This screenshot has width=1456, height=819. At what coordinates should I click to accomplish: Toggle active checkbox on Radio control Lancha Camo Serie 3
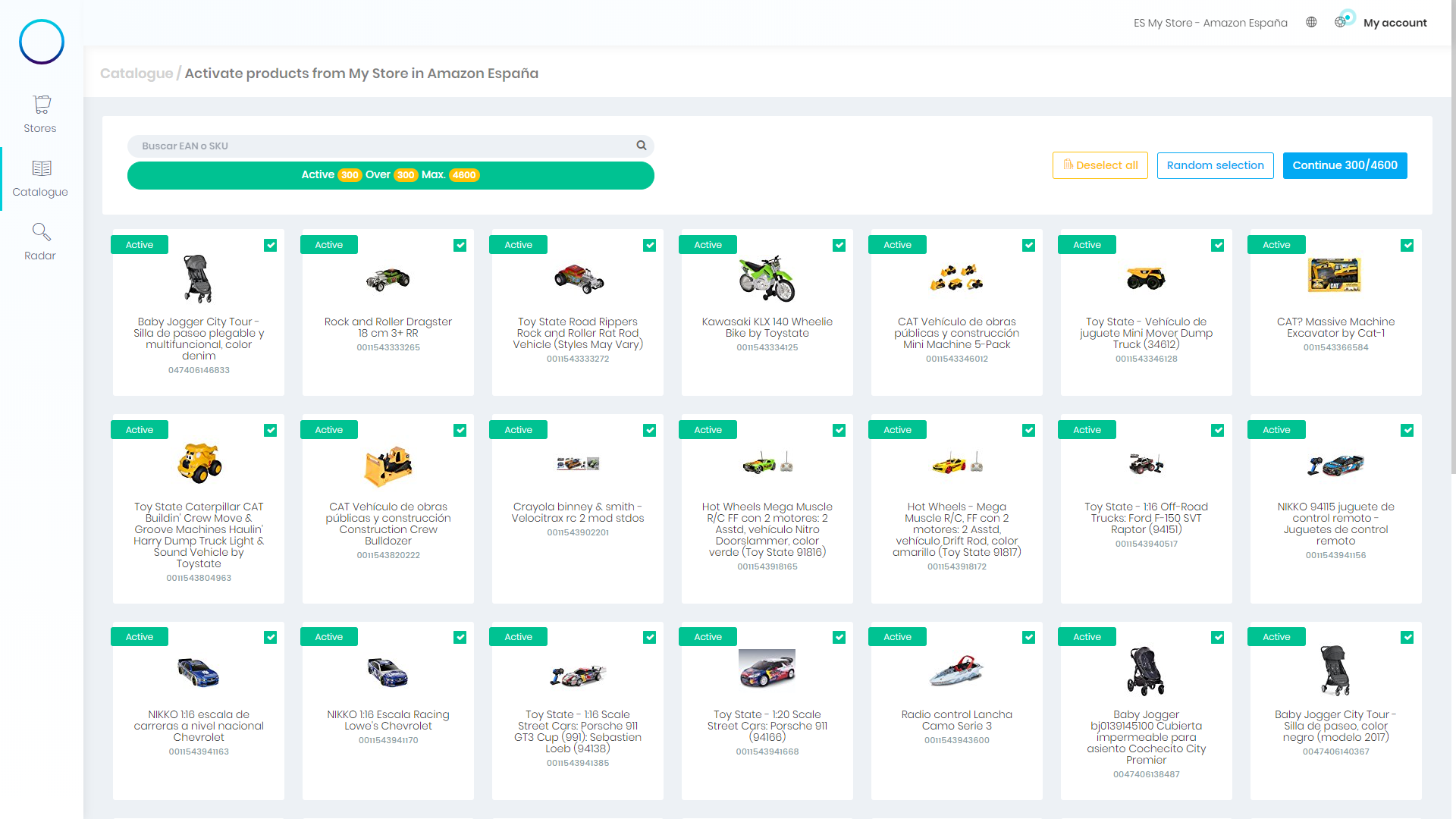[1028, 637]
